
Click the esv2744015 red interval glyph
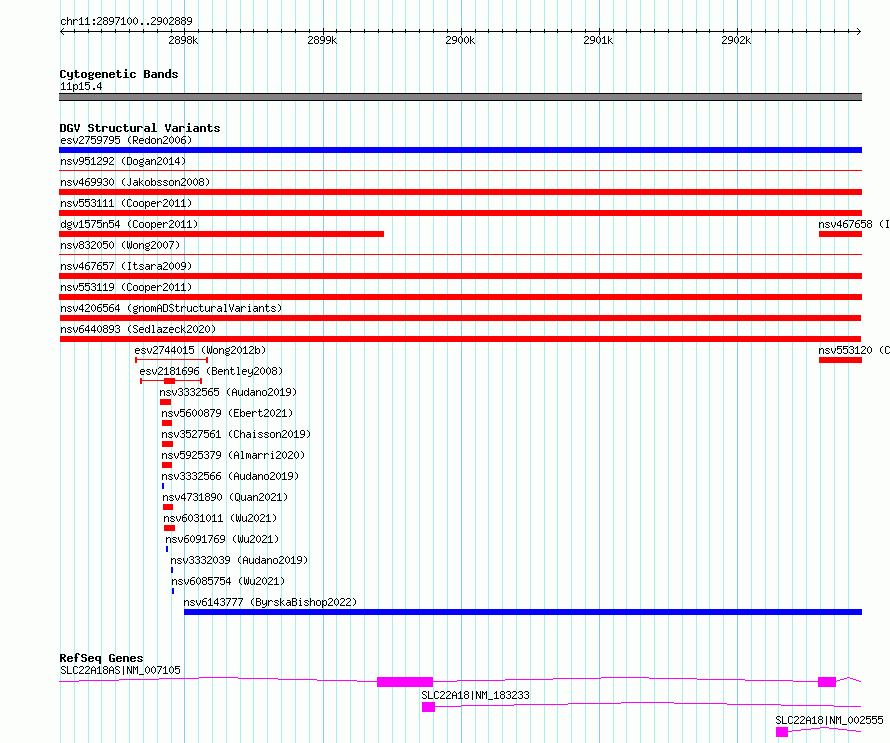click(x=171, y=360)
